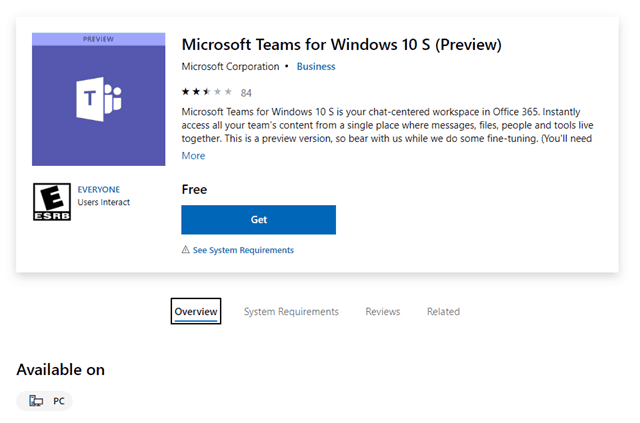Viewport: 640px width, 423px height.
Task: Click the Free price label
Action: pyautogui.click(x=194, y=189)
